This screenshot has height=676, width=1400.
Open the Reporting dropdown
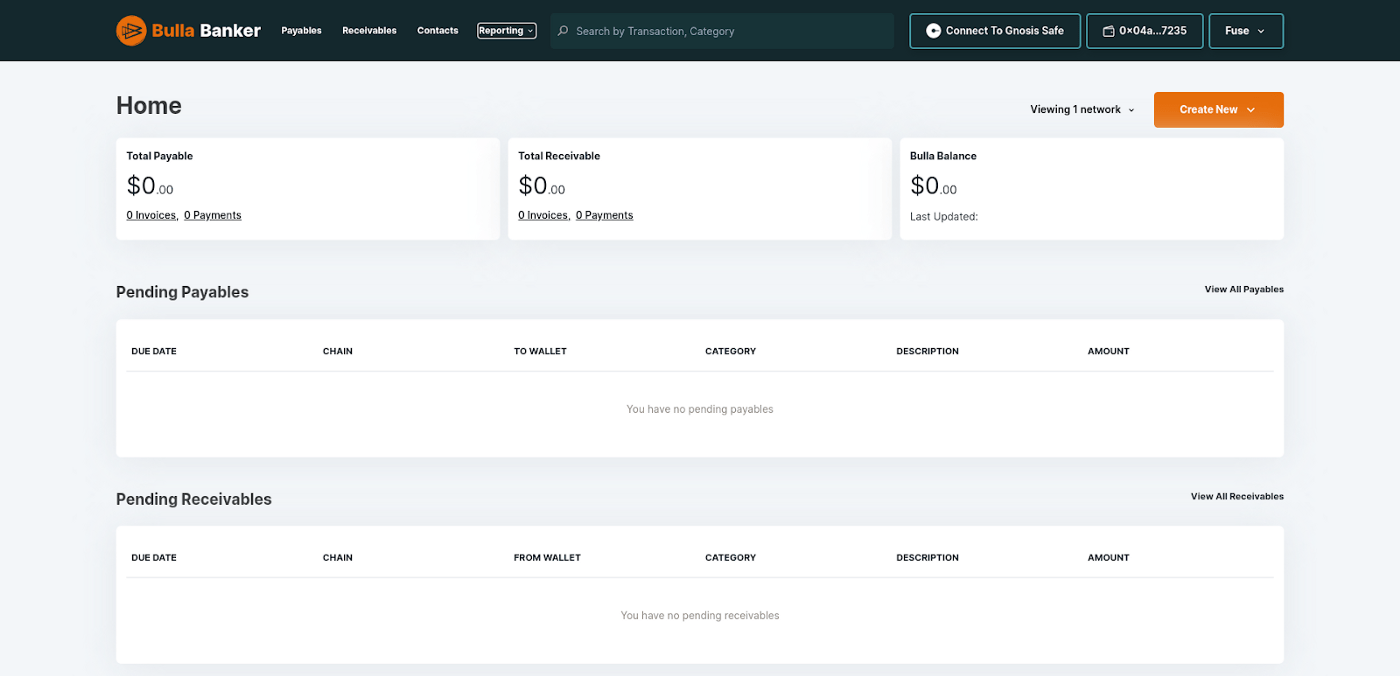point(506,30)
